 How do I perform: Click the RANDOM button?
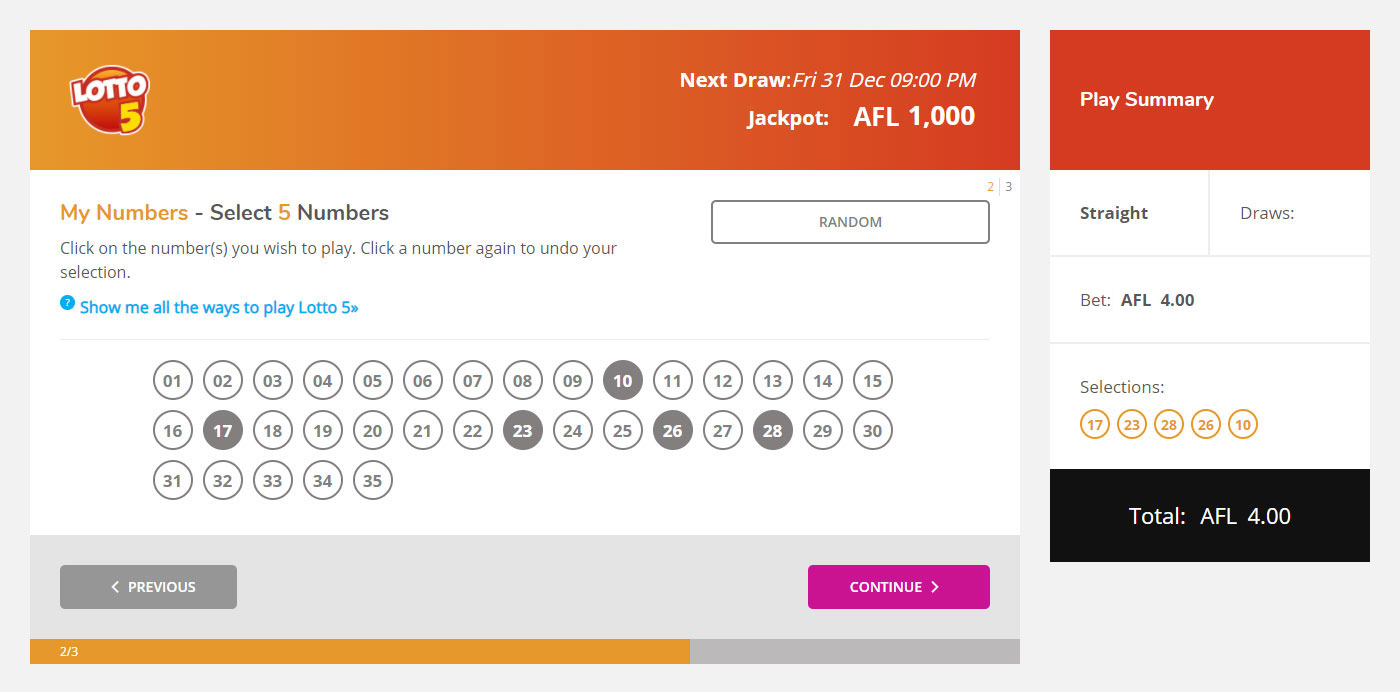tap(850, 222)
